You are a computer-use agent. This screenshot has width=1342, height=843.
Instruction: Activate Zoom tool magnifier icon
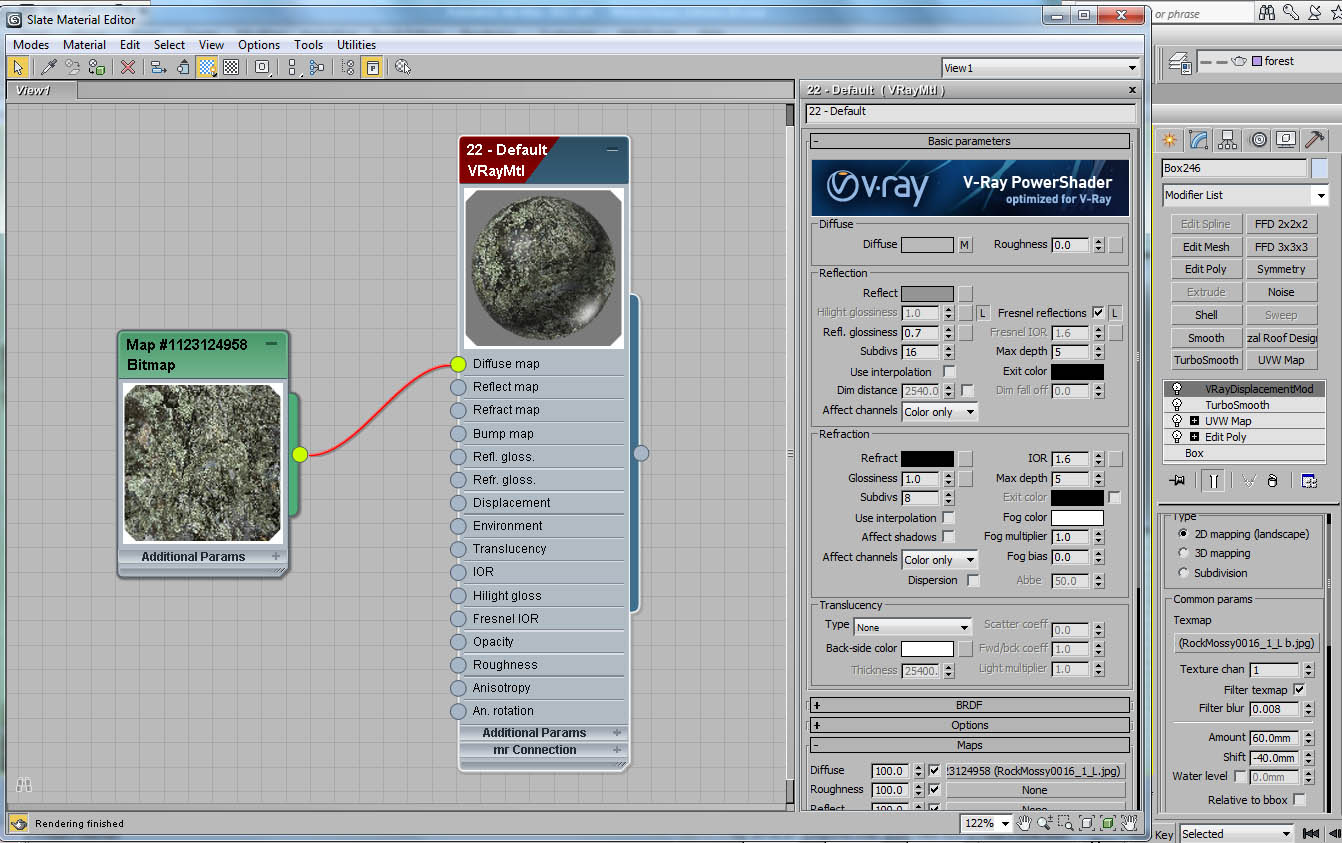1045,823
